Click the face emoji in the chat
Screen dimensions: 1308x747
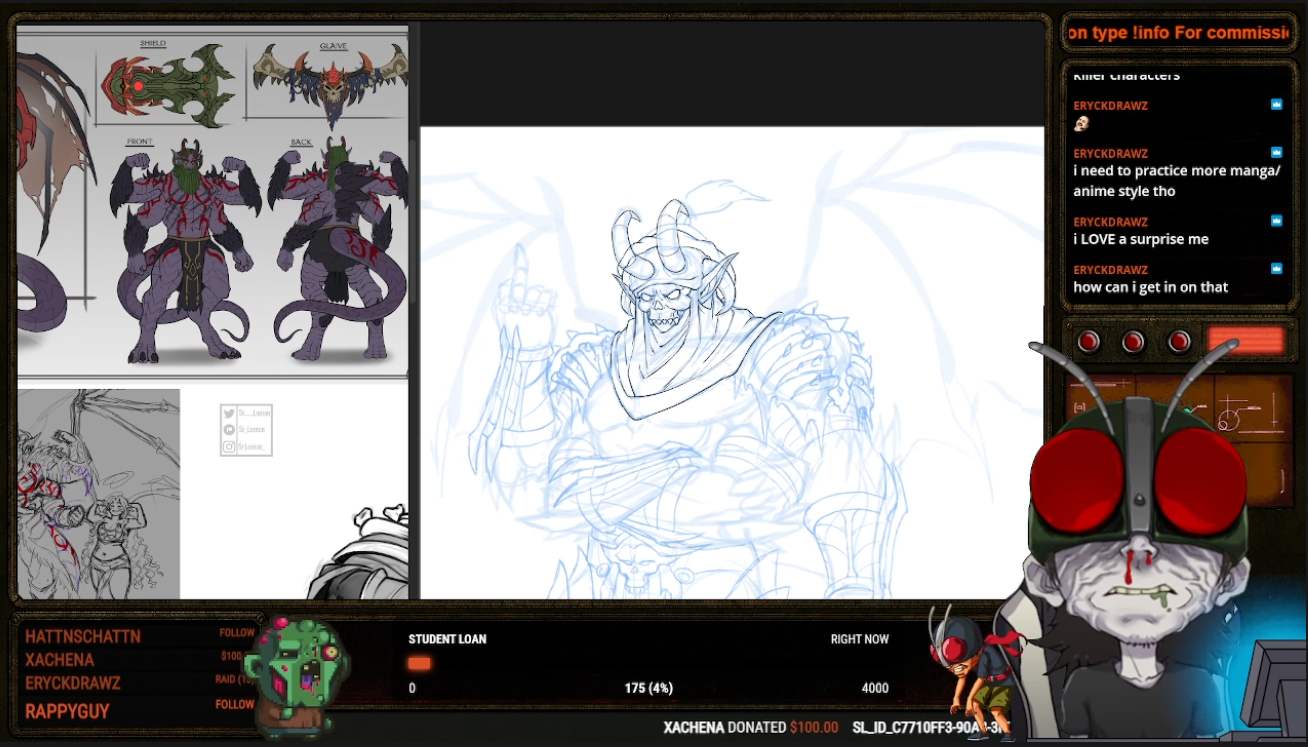click(1081, 124)
